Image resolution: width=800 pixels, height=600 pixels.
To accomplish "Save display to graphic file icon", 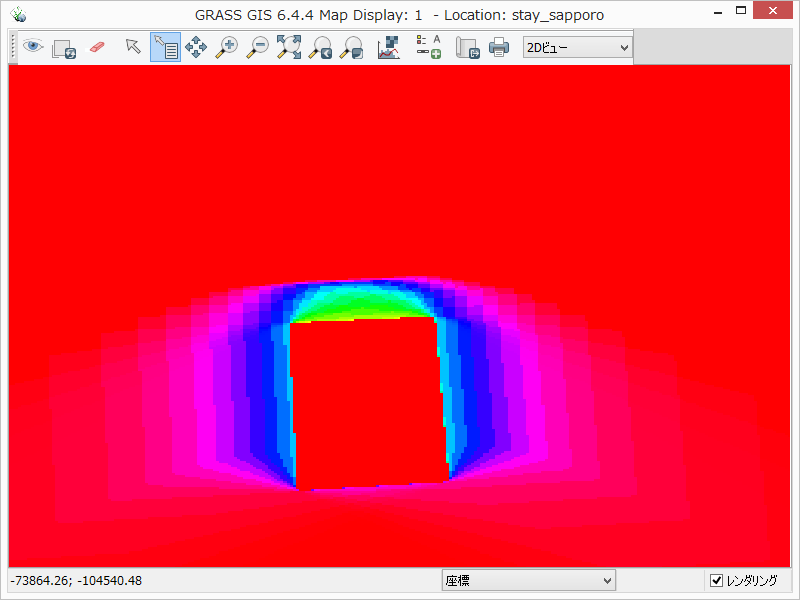I will point(468,47).
